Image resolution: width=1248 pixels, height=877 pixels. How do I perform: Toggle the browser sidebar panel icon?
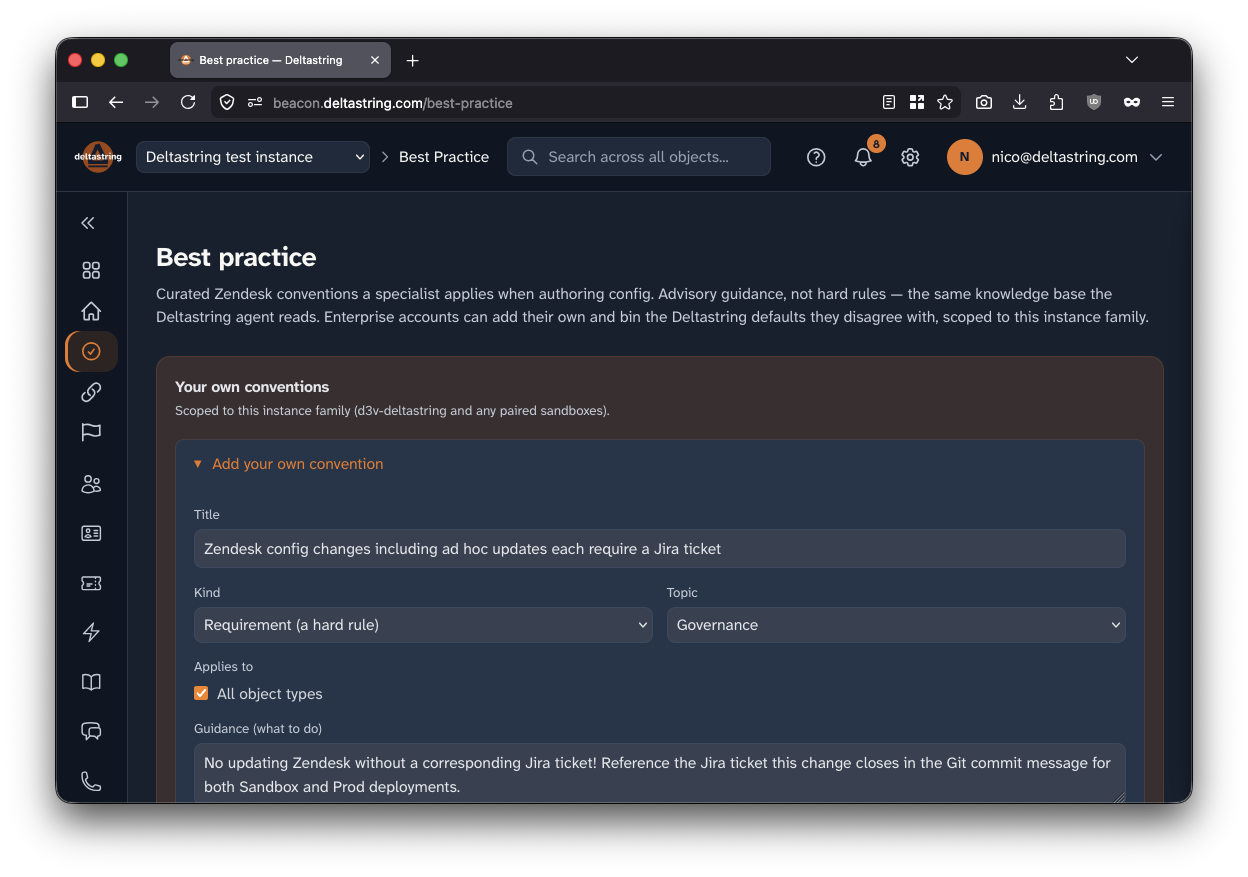click(81, 102)
